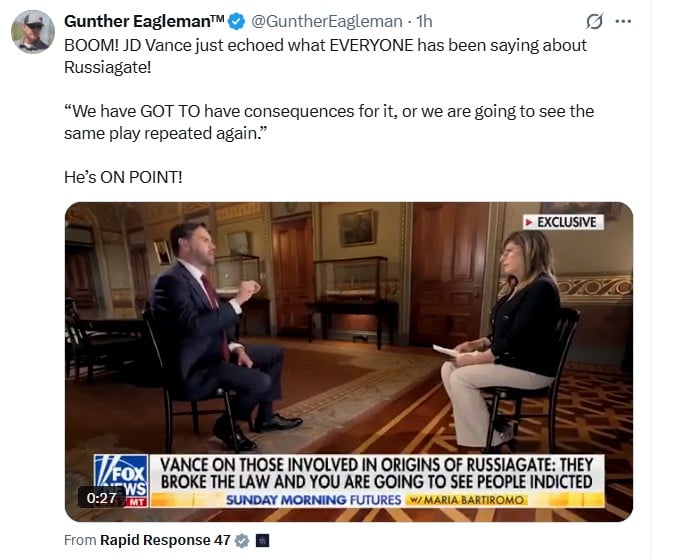Open Gunther Eagleman's profile picture
The image size is (684, 559).
tap(33, 32)
